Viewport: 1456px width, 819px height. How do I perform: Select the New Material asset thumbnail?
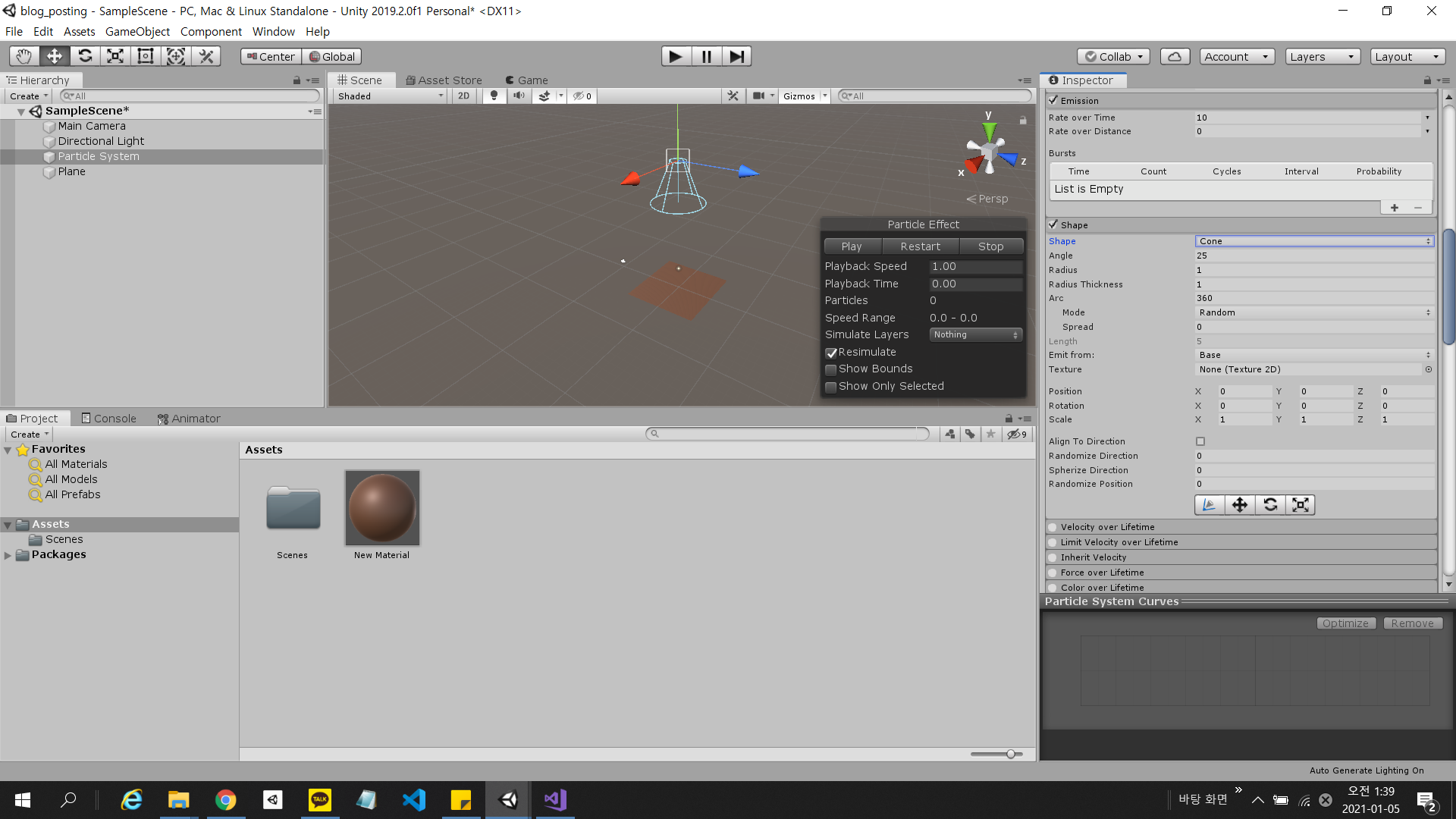tap(382, 507)
